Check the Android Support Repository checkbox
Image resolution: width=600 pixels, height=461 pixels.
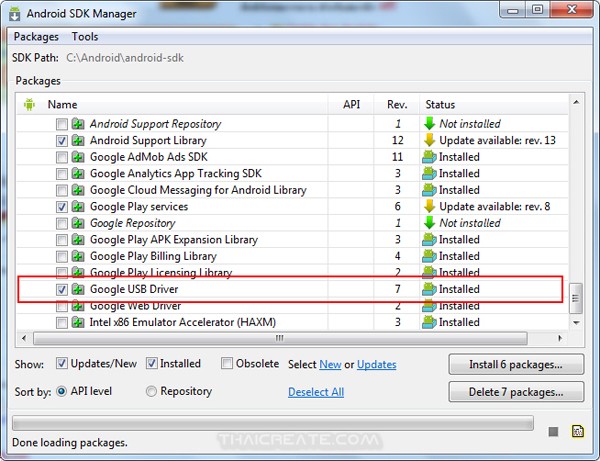[62, 124]
